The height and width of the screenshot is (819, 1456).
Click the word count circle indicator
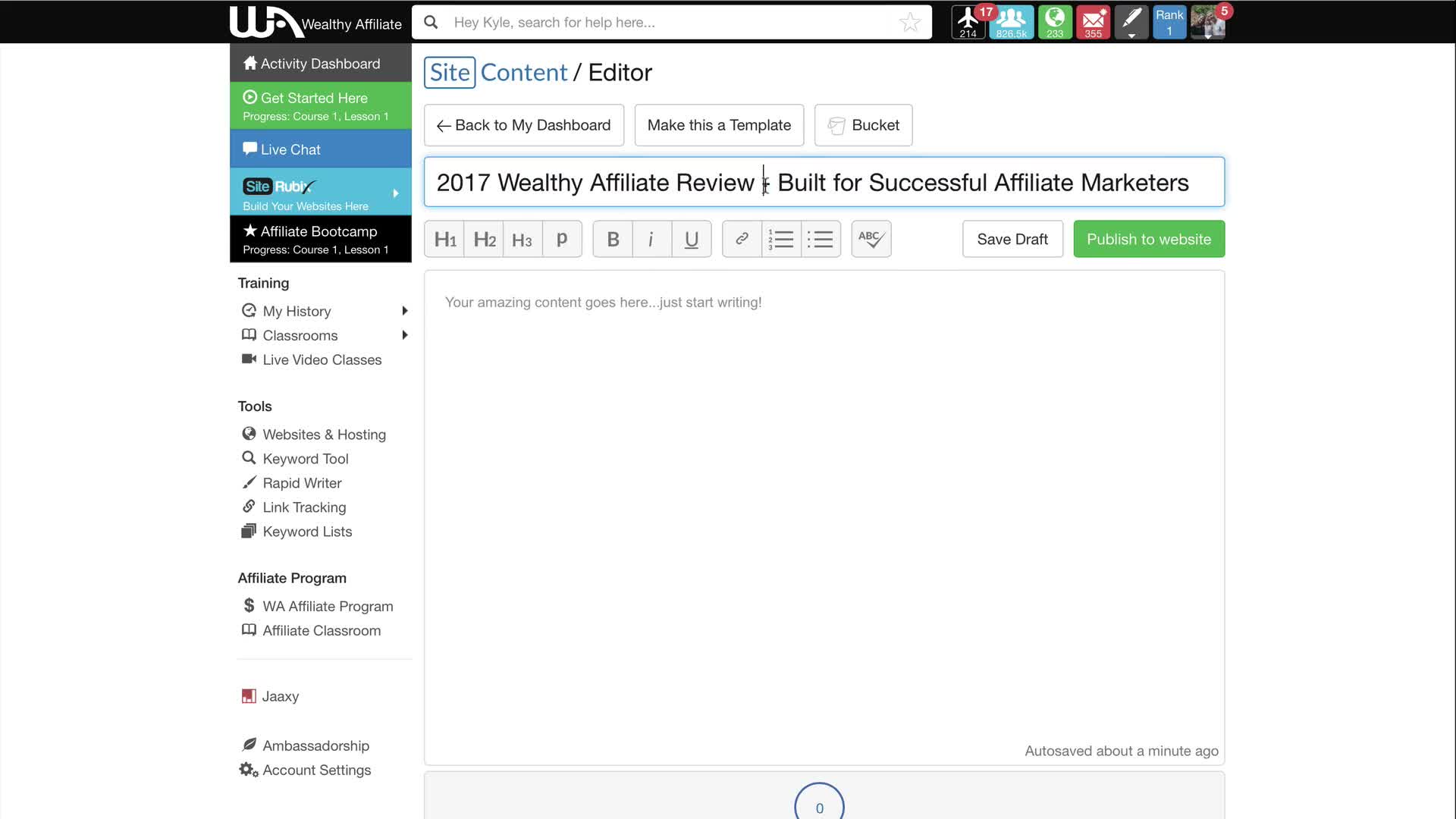click(819, 802)
